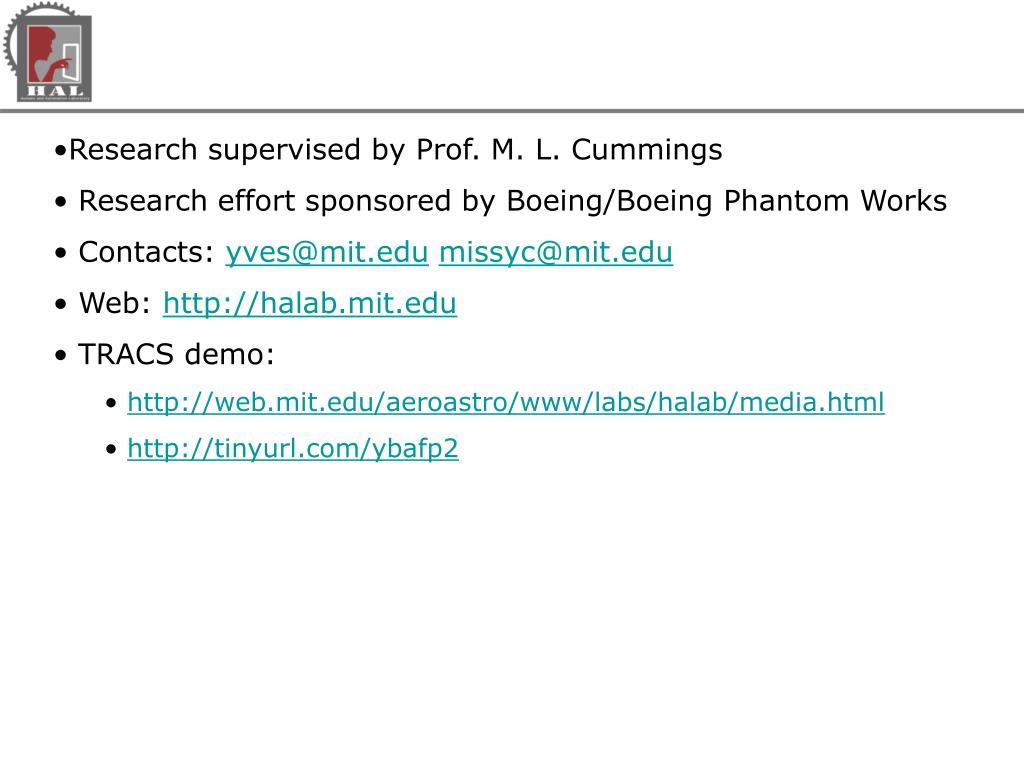
Task: Click the sub-bullet before the tinyurl link
Action: pyautogui.click(x=111, y=450)
